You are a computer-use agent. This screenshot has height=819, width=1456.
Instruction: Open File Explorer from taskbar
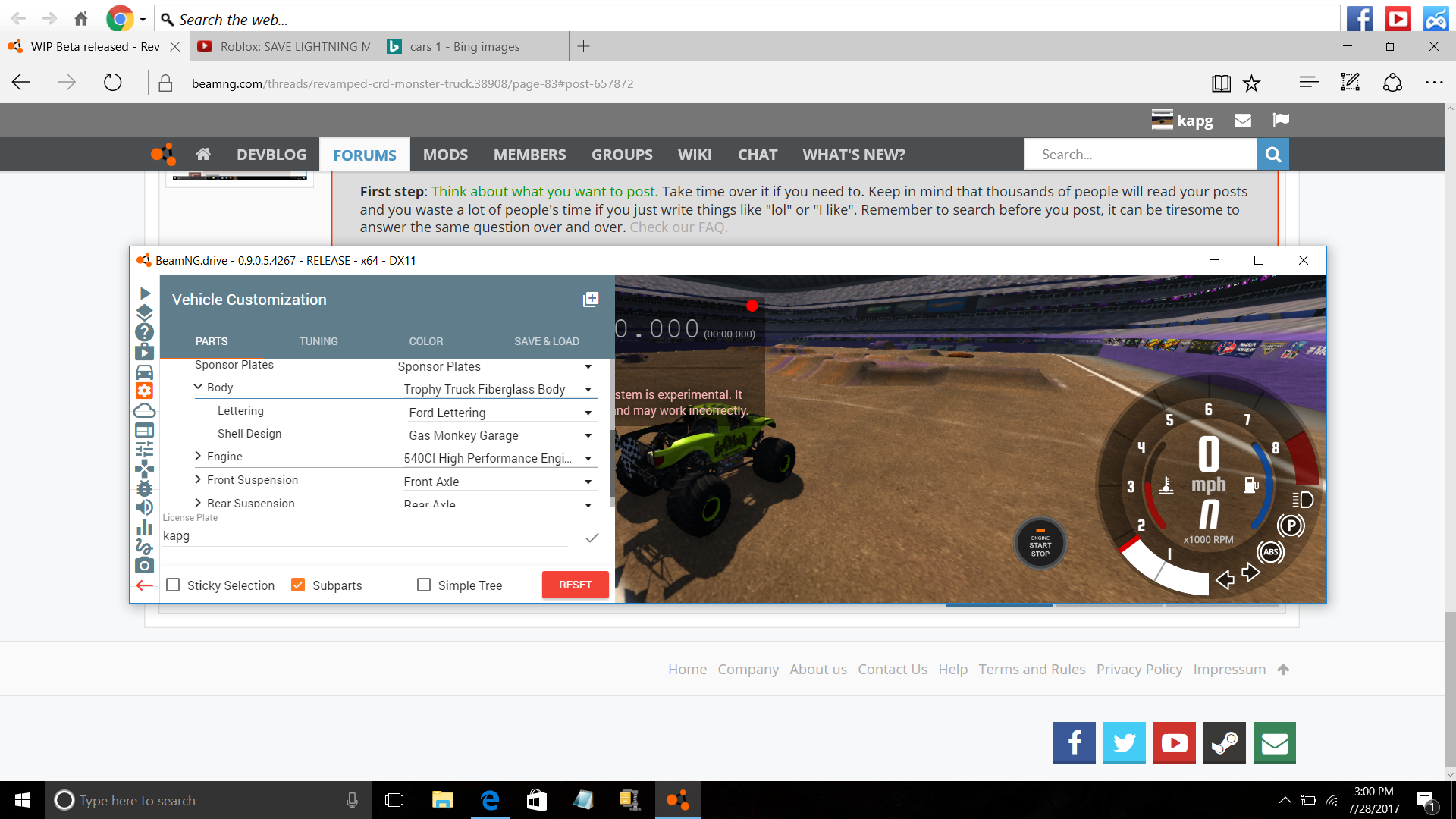pyautogui.click(x=442, y=800)
